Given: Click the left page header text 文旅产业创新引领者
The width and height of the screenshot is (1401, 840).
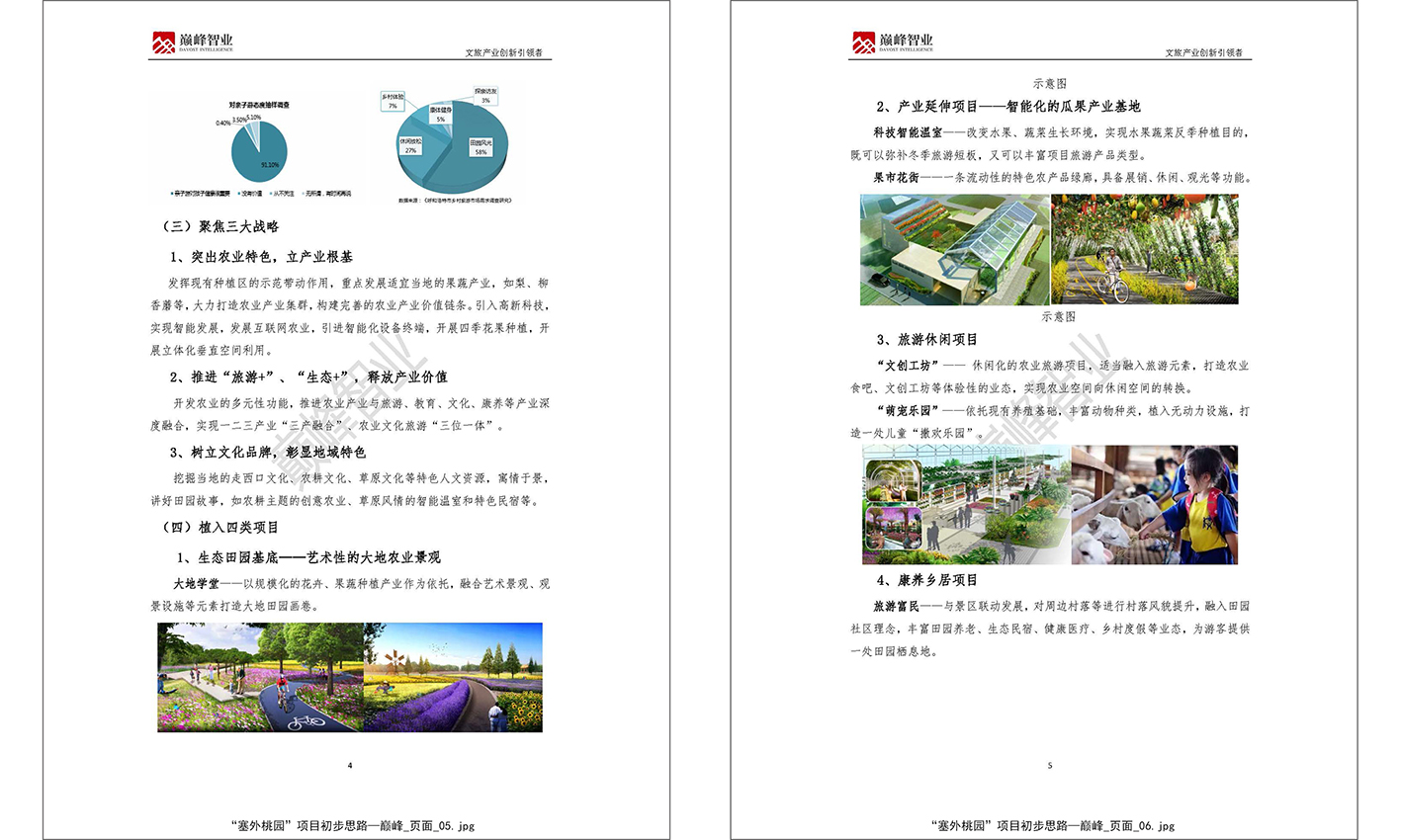Looking at the screenshot, I should 503,52.
